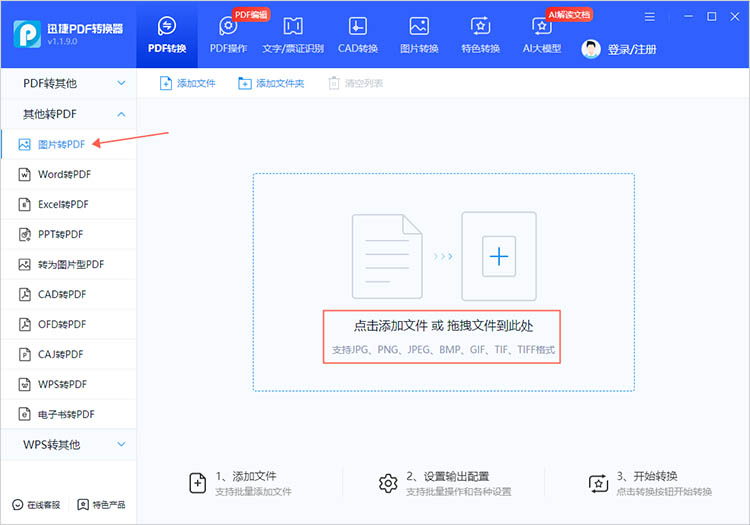Switch to the 特色转换 tab

(x=480, y=35)
